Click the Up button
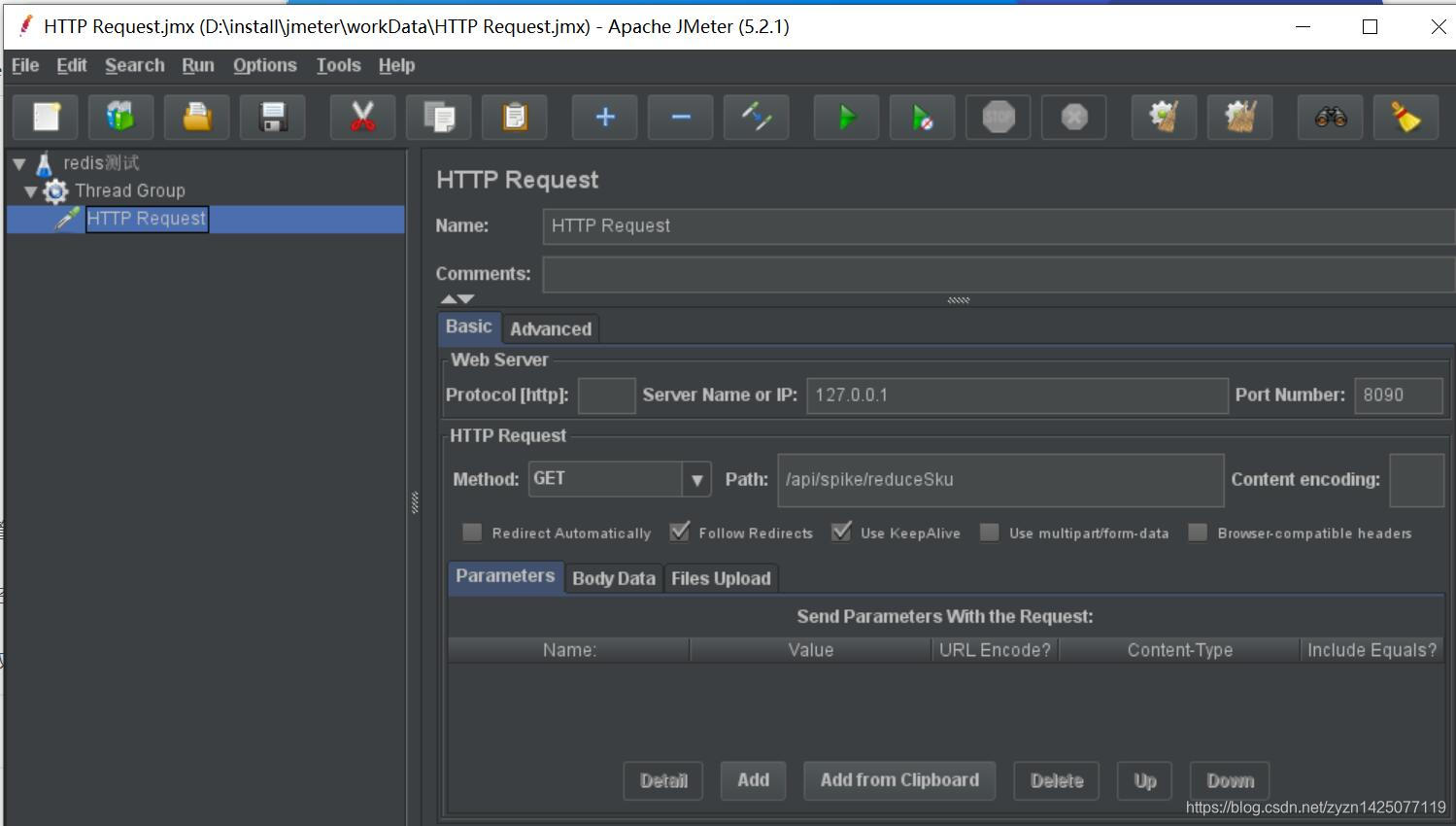The image size is (1456, 826). click(1145, 780)
